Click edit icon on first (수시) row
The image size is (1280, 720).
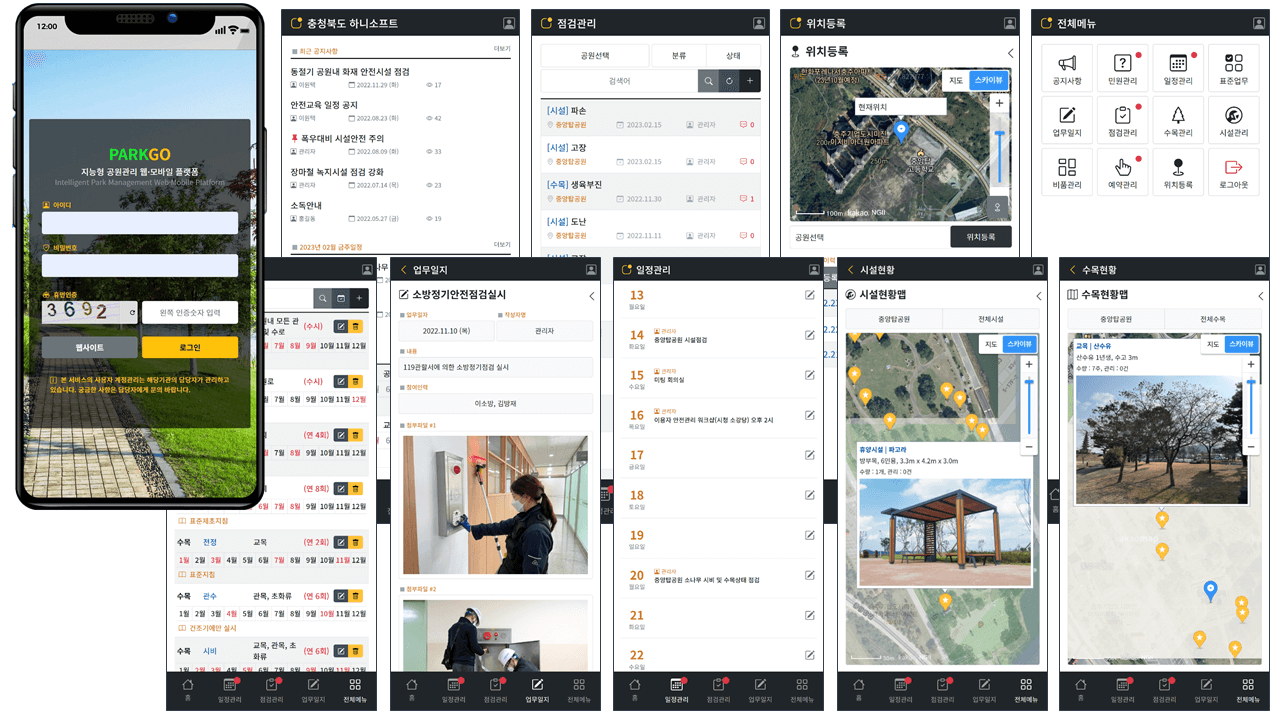[x=341, y=326]
